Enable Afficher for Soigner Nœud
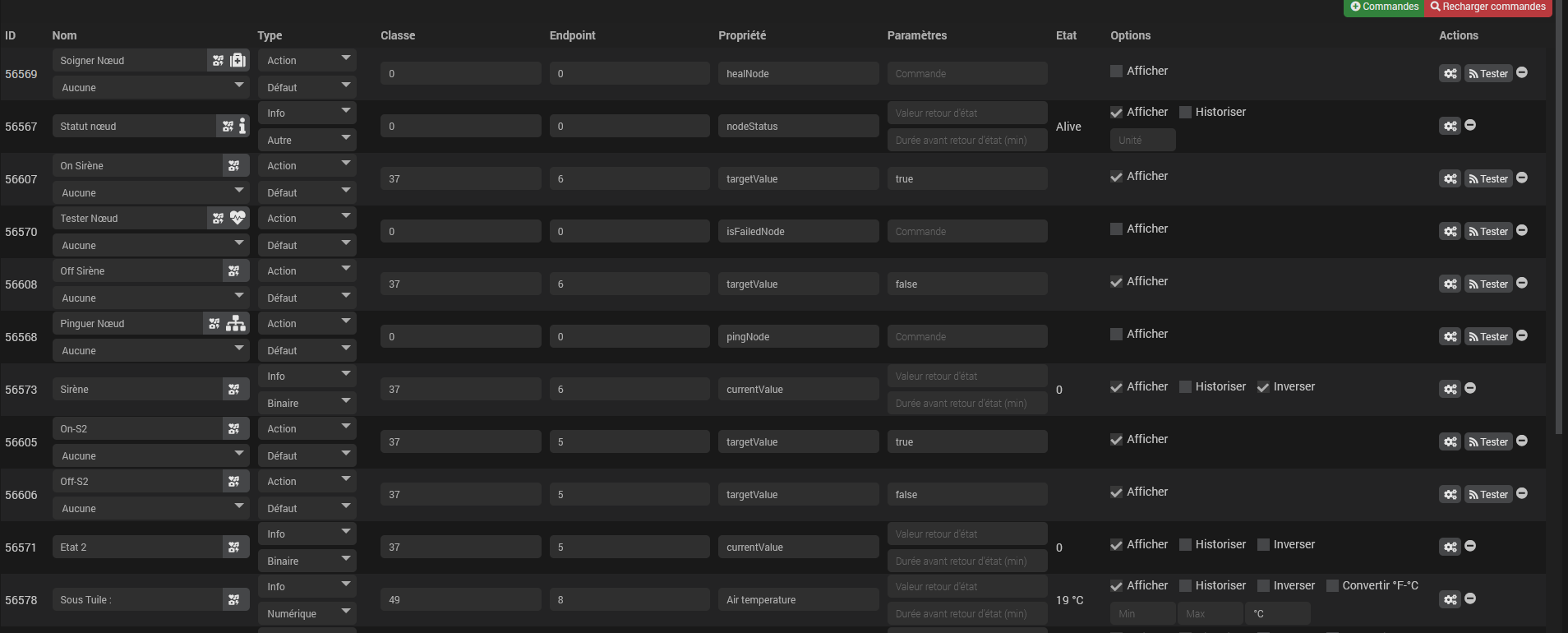The image size is (1568, 633). point(1116,71)
